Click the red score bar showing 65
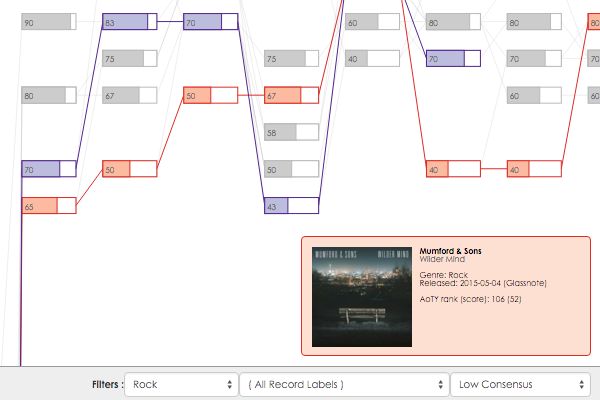Image resolution: width=600 pixels, height=400 pixels. (49, 206)
